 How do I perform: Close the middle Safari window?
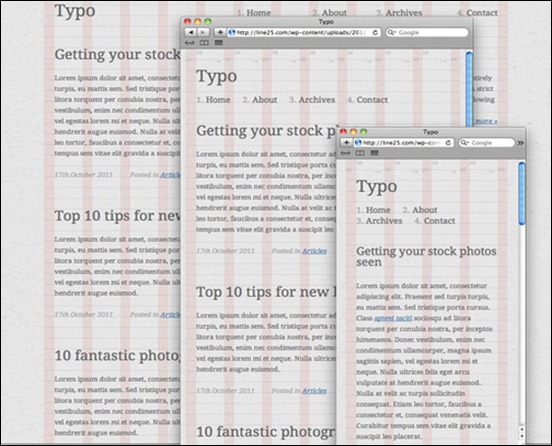[188, 21]
